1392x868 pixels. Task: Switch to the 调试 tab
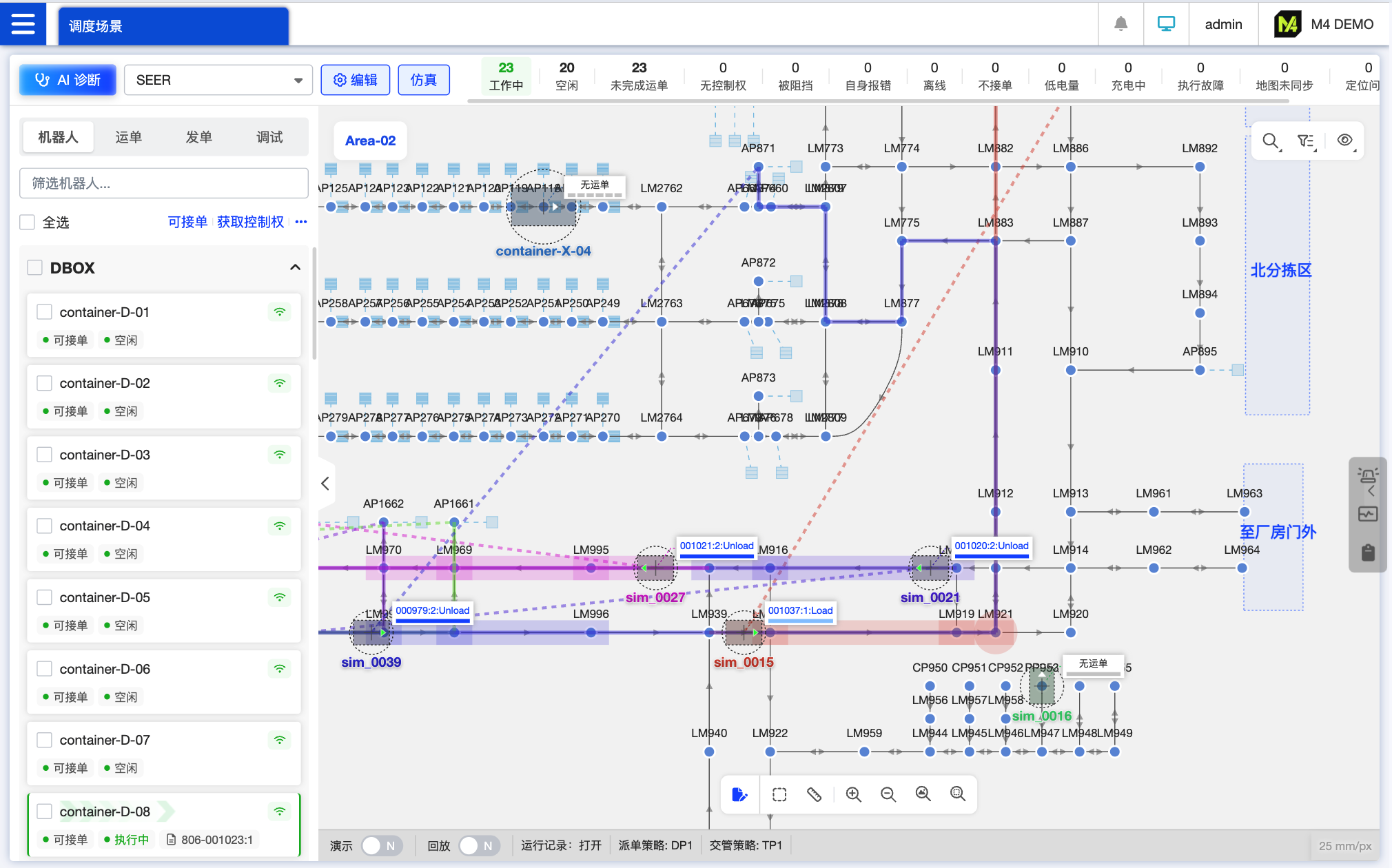269,137
